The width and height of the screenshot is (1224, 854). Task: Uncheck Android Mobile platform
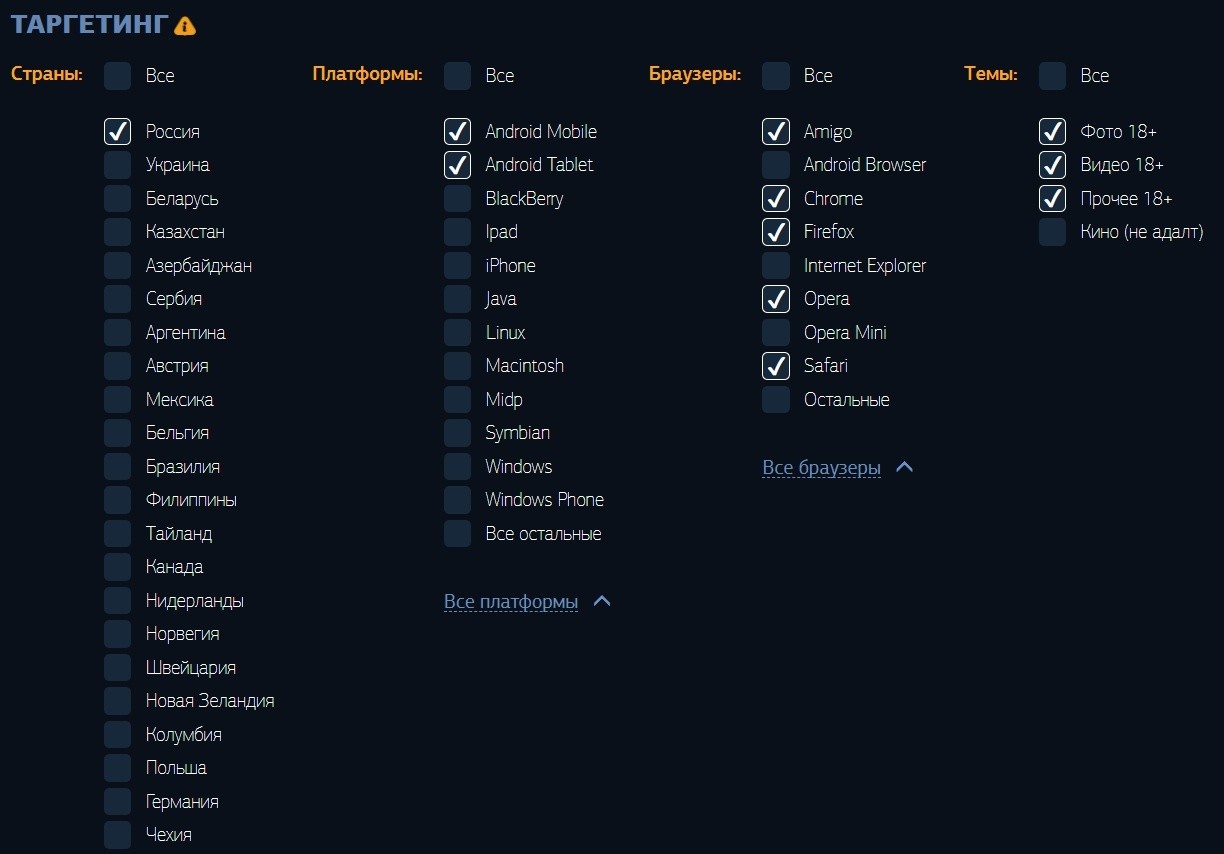pyautogui.click(x=457, y=131)
